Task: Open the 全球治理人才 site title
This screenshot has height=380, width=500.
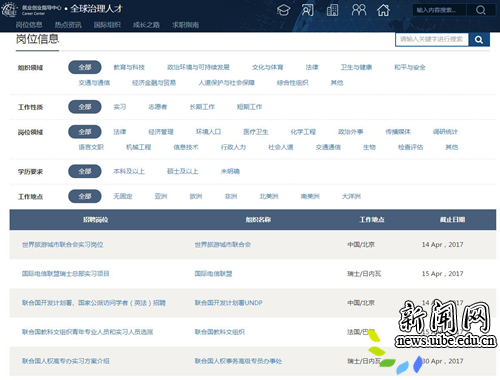Action: [x=97, y=9]
